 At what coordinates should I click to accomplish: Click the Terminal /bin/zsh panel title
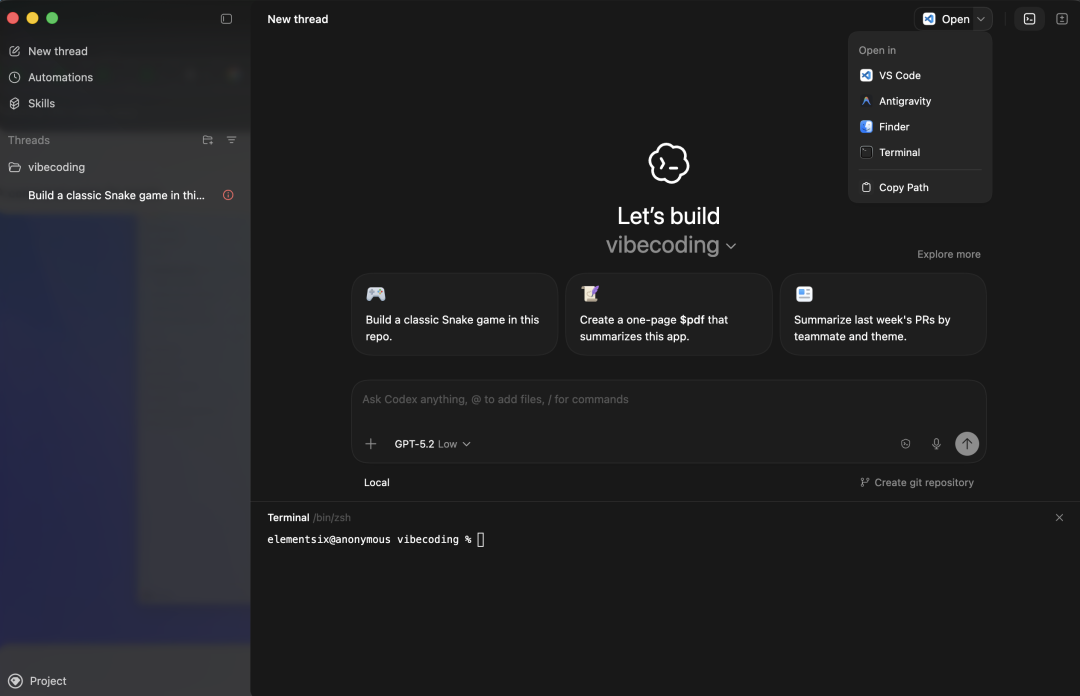pyautogui.click(x=309, y=518)
